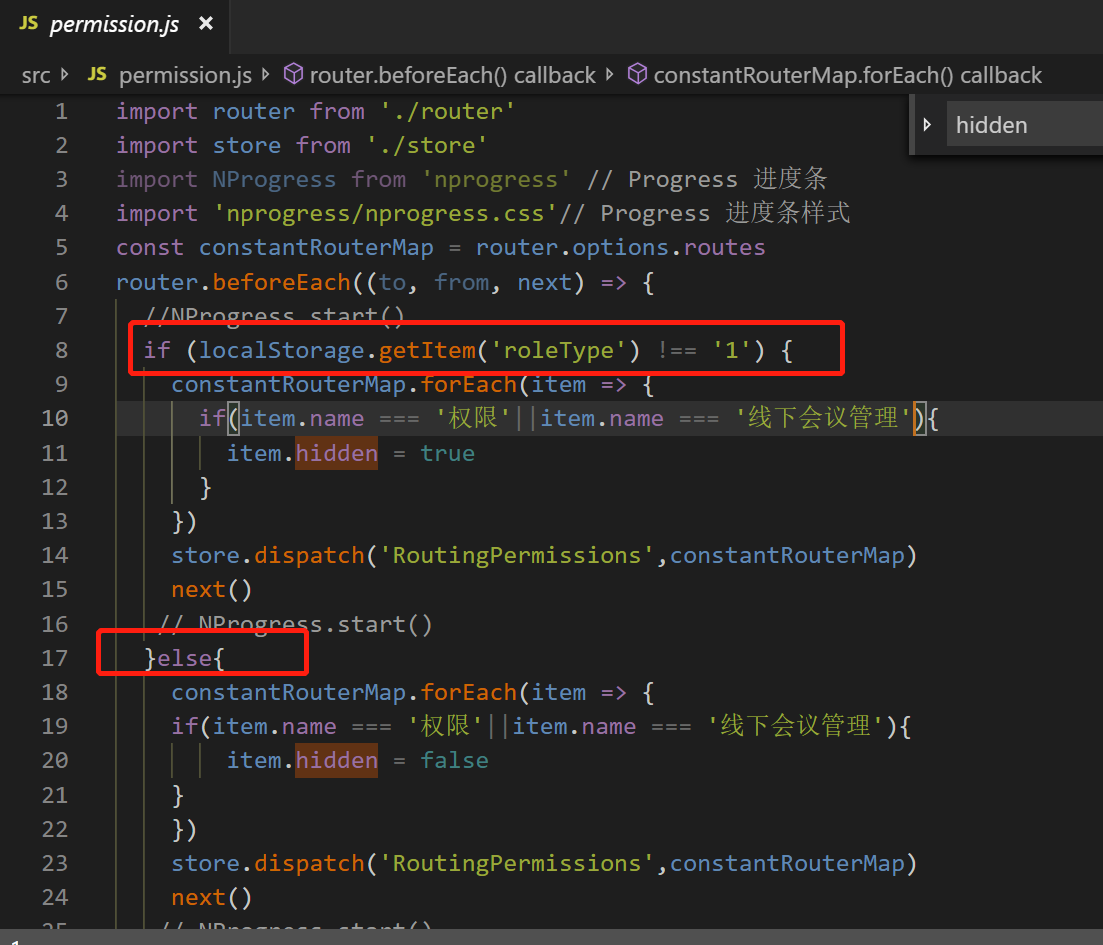
Task: Click highlighted hidden on line 11
Action: point(336,453)
